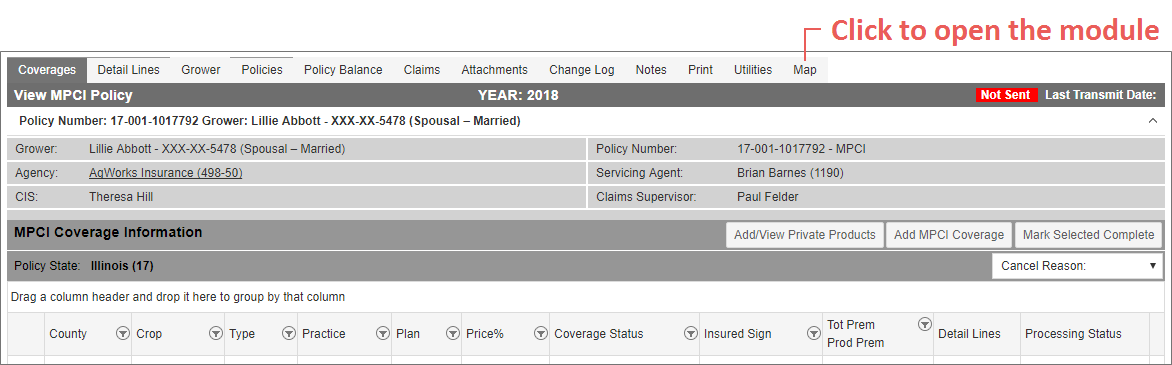
Task: Open filter icon on Practice column
Action: [x=382, y=334]
